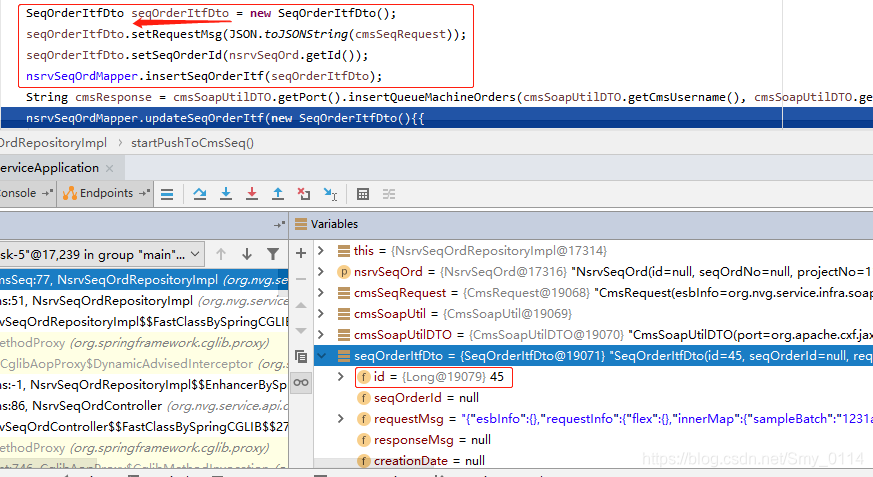Click the restore layout icon above frames
873x477 pixels.
click(279, 225)
